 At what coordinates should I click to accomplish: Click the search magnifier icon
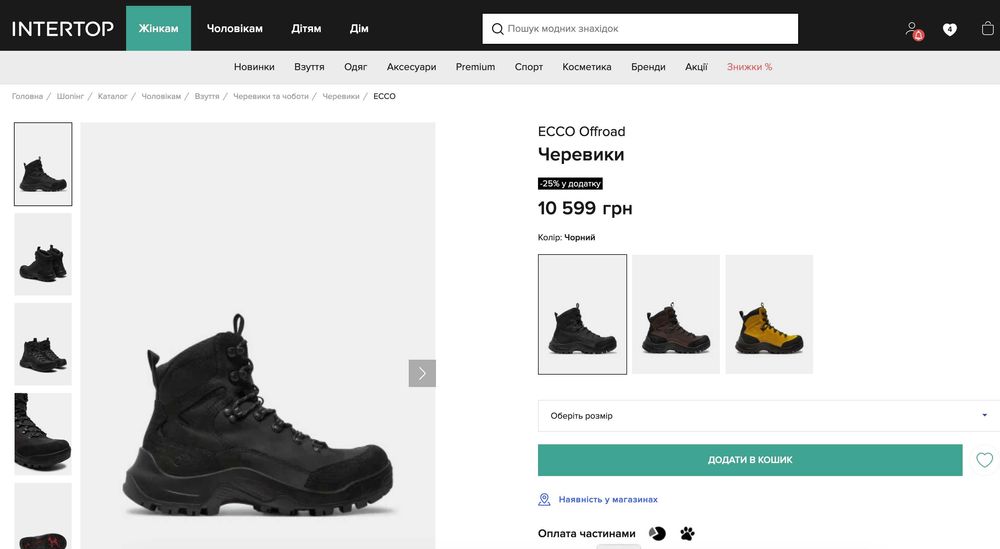(x=497, y=29)
